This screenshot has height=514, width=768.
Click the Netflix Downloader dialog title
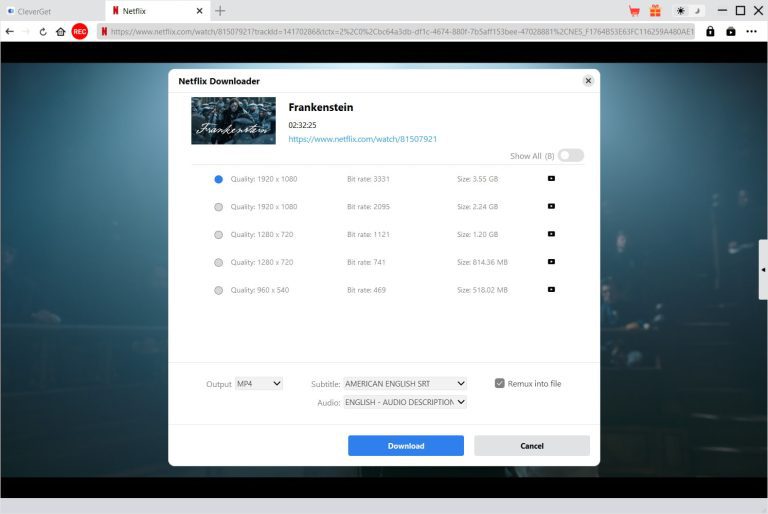click(x=219, y=81)
